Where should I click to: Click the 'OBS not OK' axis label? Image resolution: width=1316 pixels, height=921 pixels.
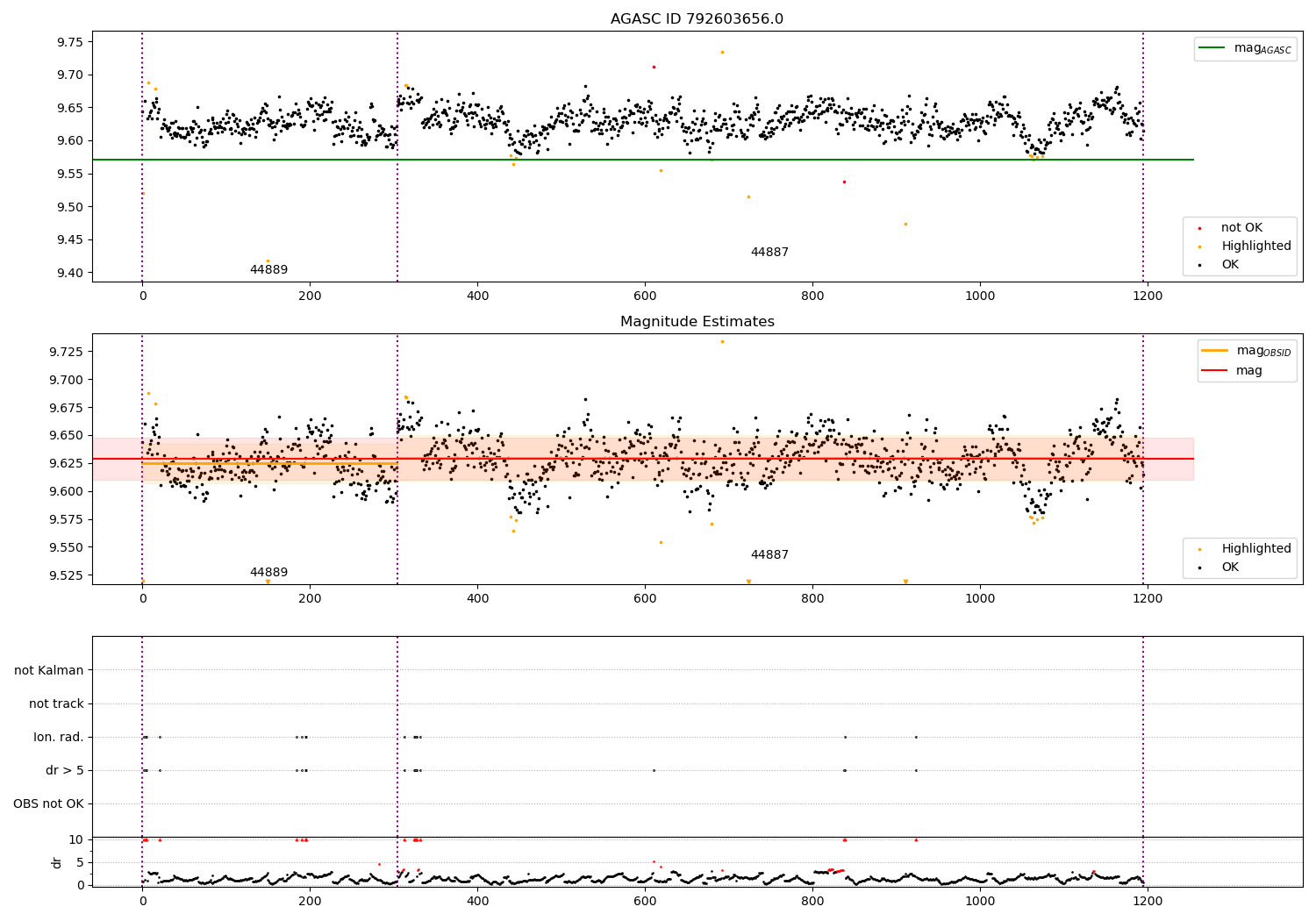49,804
